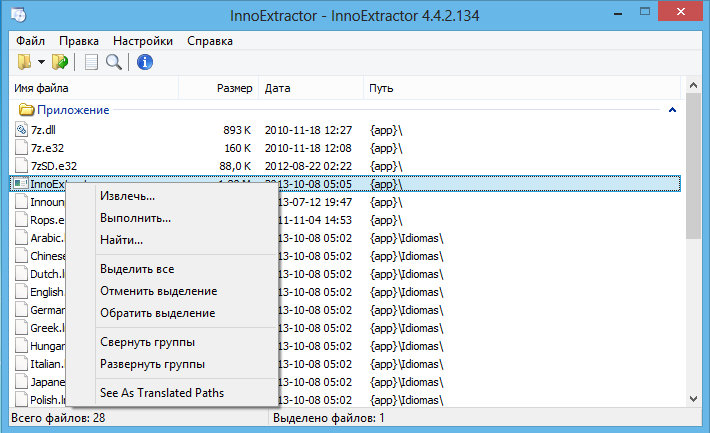The width and height of the screenshot is (710, 433).
Task: Click the English language file icon
Action: coord(21,292)
